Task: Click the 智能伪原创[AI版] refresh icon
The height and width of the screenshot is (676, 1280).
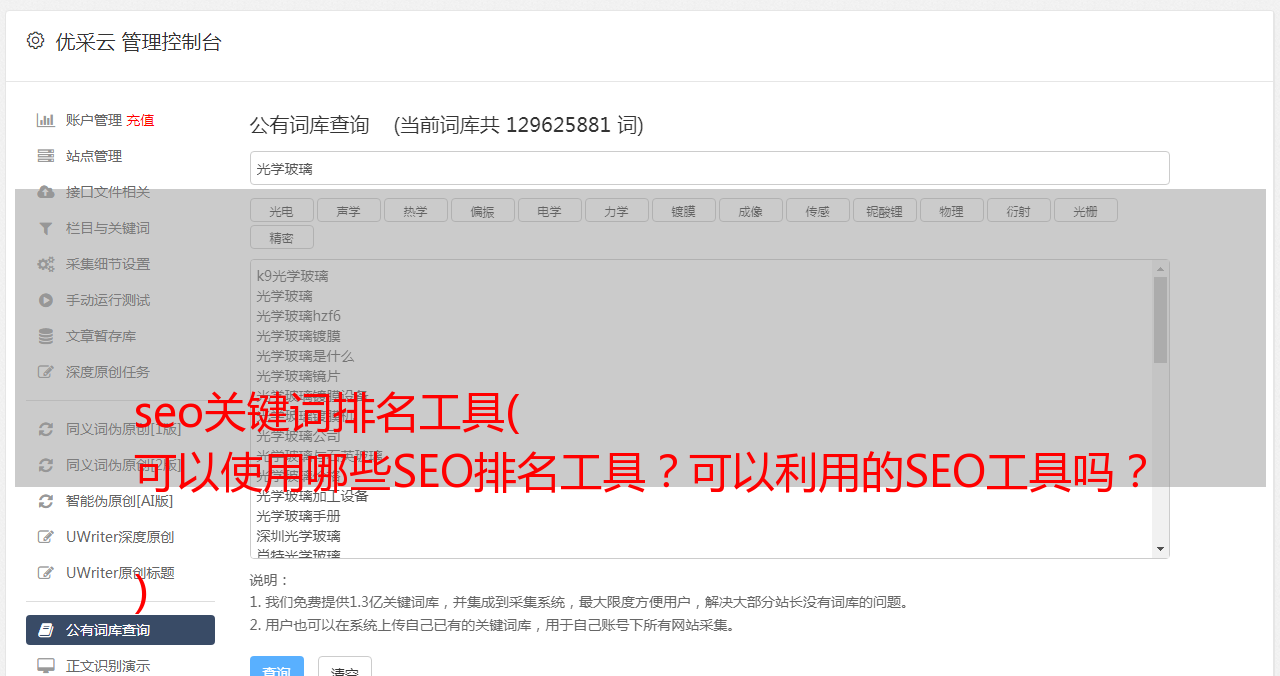Action: [46, 501]
